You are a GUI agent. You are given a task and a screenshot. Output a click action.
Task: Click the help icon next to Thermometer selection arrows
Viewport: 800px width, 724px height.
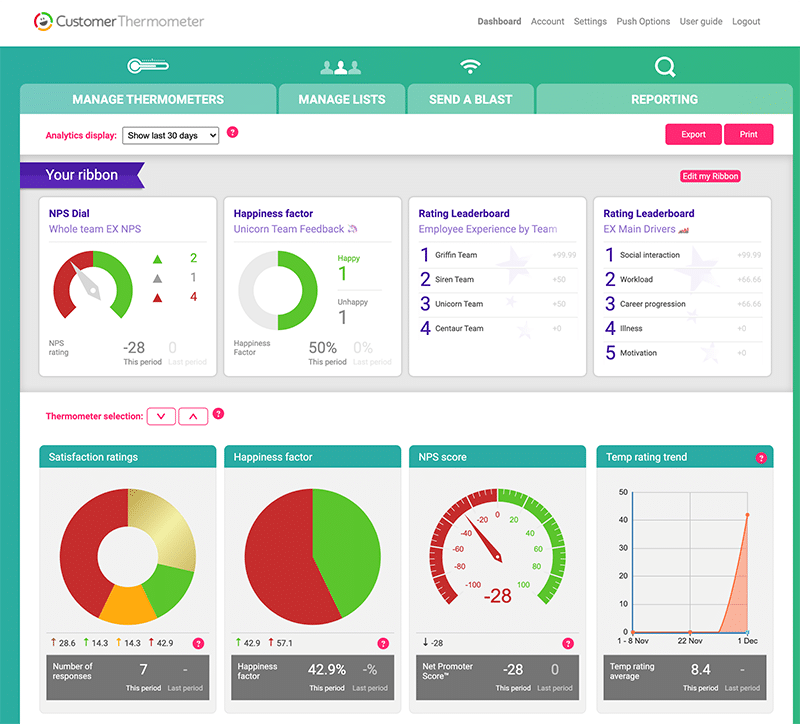(x=219, y=414)
